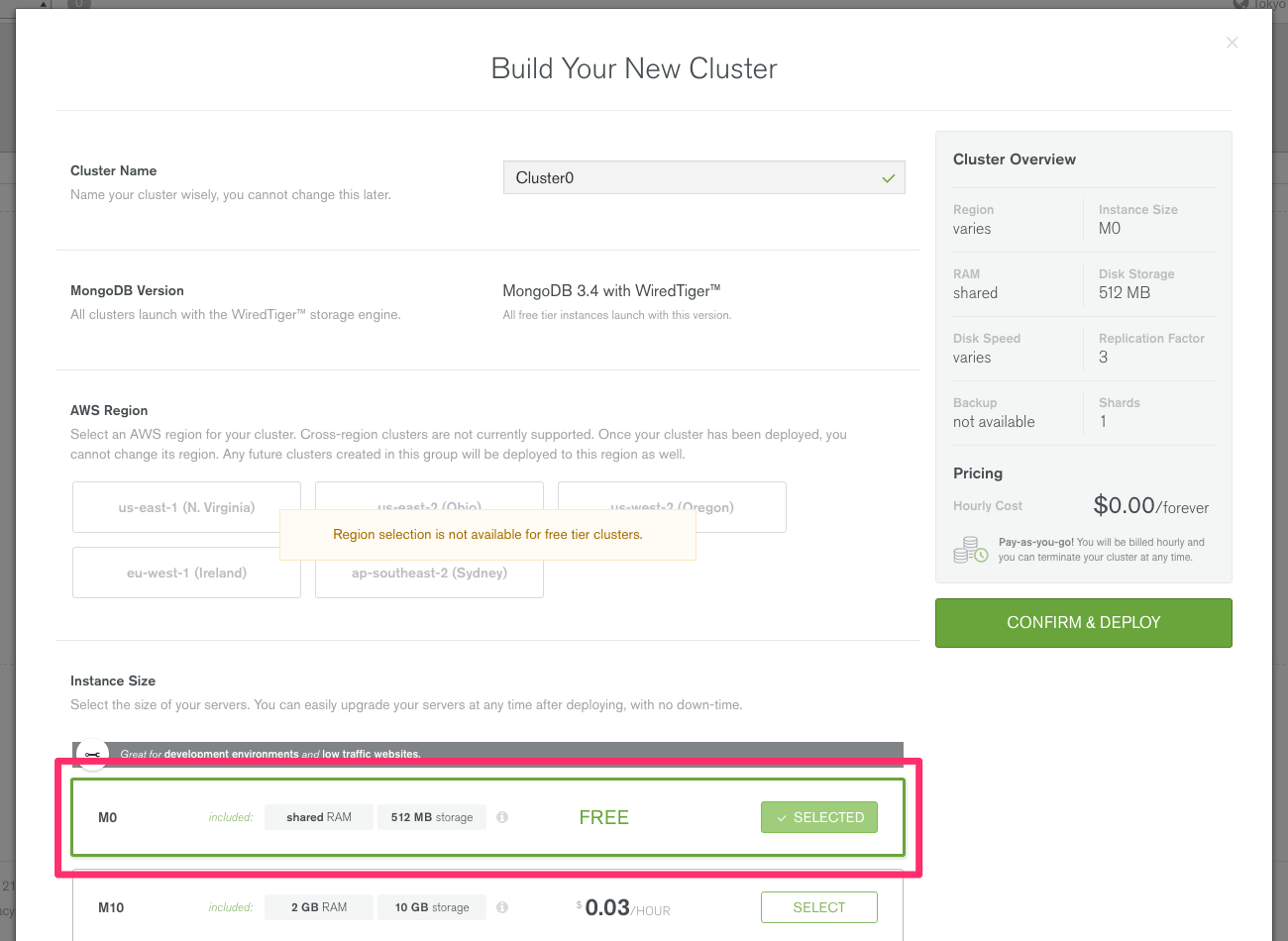The width and height of the screenshot is (1288, 941).
Task: Click the Cluster Name input field
Action: [x=694, y=178]
